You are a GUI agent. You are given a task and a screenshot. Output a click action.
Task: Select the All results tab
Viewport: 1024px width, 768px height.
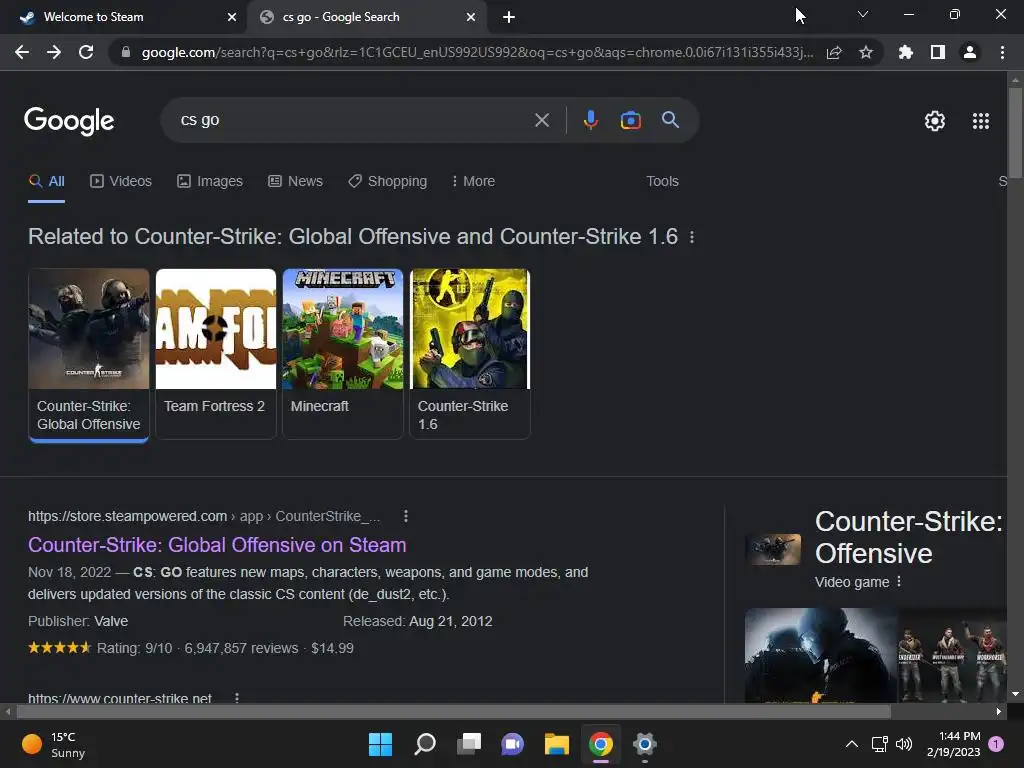point(46,182)
